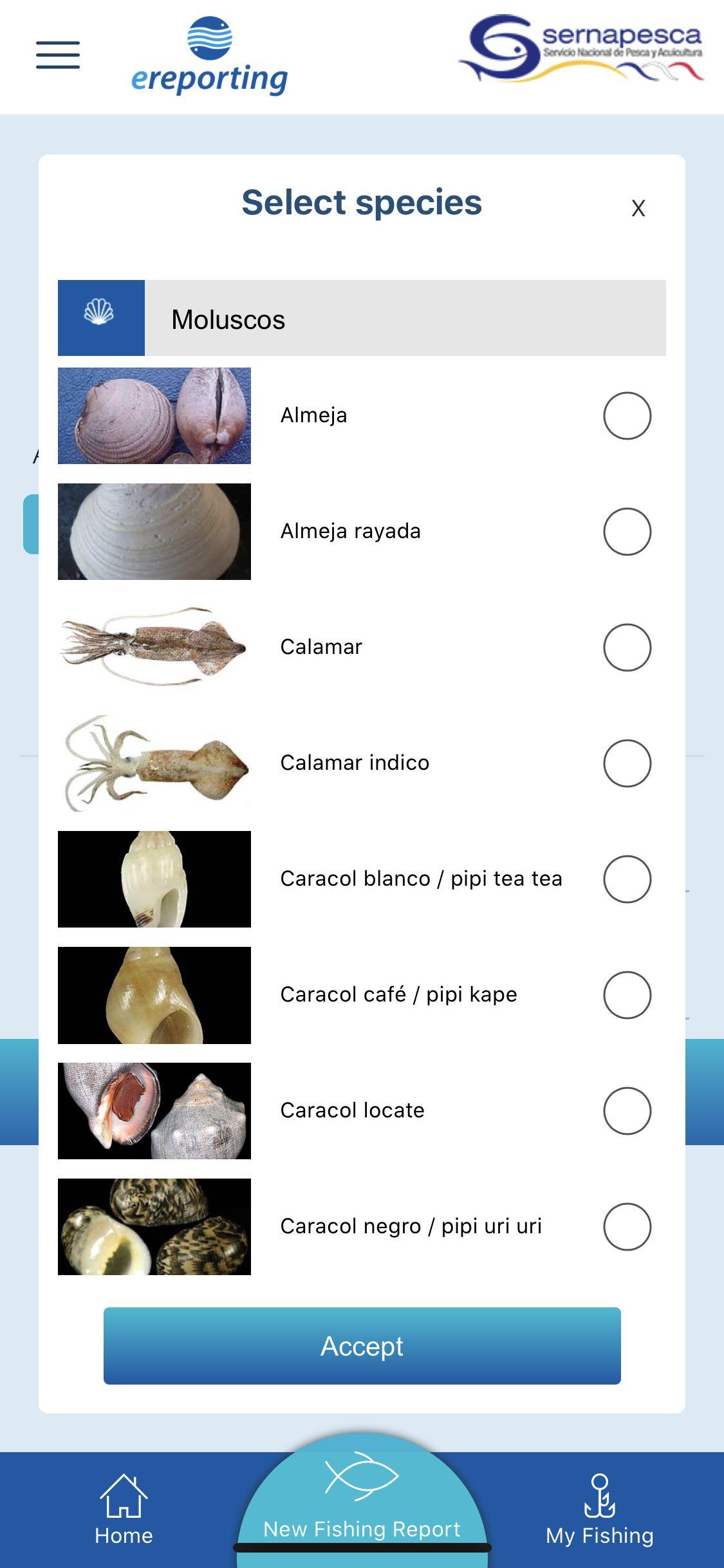The height and width of the screenshot is (1568, 724).
Task: Tap the Caracol locate shell thumbnail
Action: (x=154, y=1111)
